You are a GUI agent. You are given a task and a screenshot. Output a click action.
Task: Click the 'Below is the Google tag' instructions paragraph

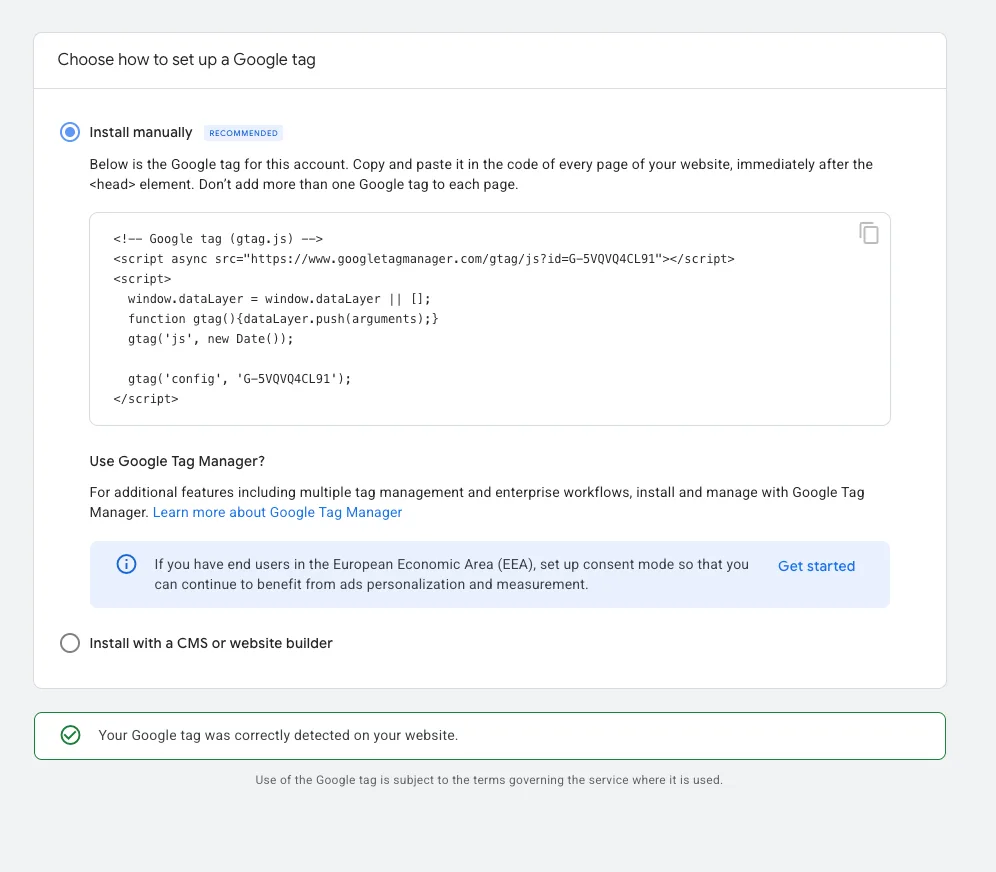pyautogui.click(x=481, y=174)
